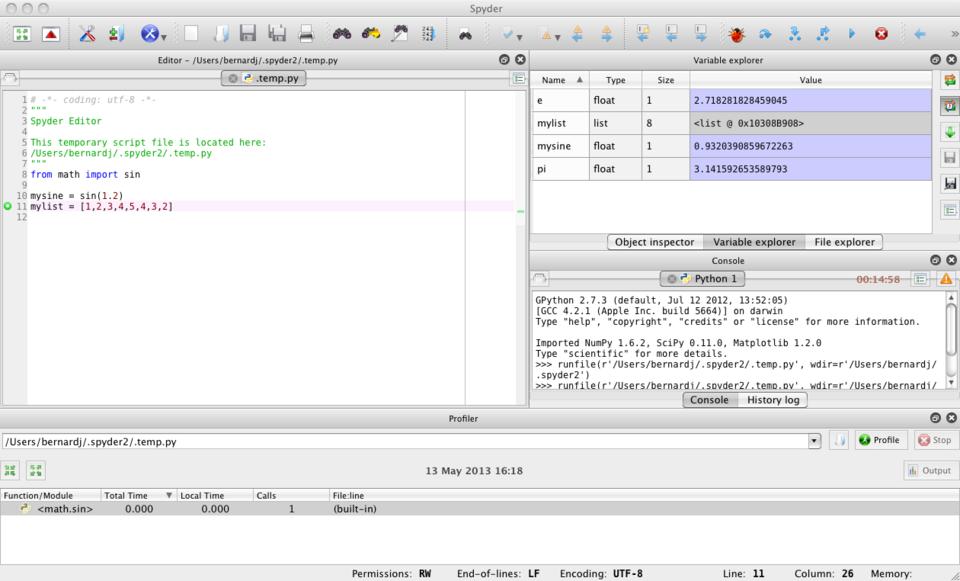Screen dimensions: 960x581
Task: Open Preferences with wrench and screwdriver icon
Action: [x=87, y=33]
